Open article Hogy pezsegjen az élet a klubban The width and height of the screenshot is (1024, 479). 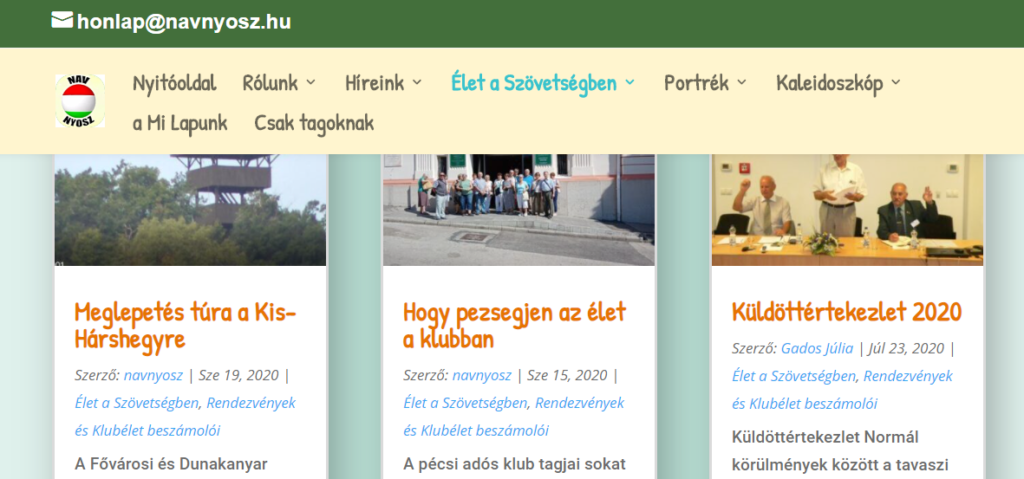(x=514, y=325)
